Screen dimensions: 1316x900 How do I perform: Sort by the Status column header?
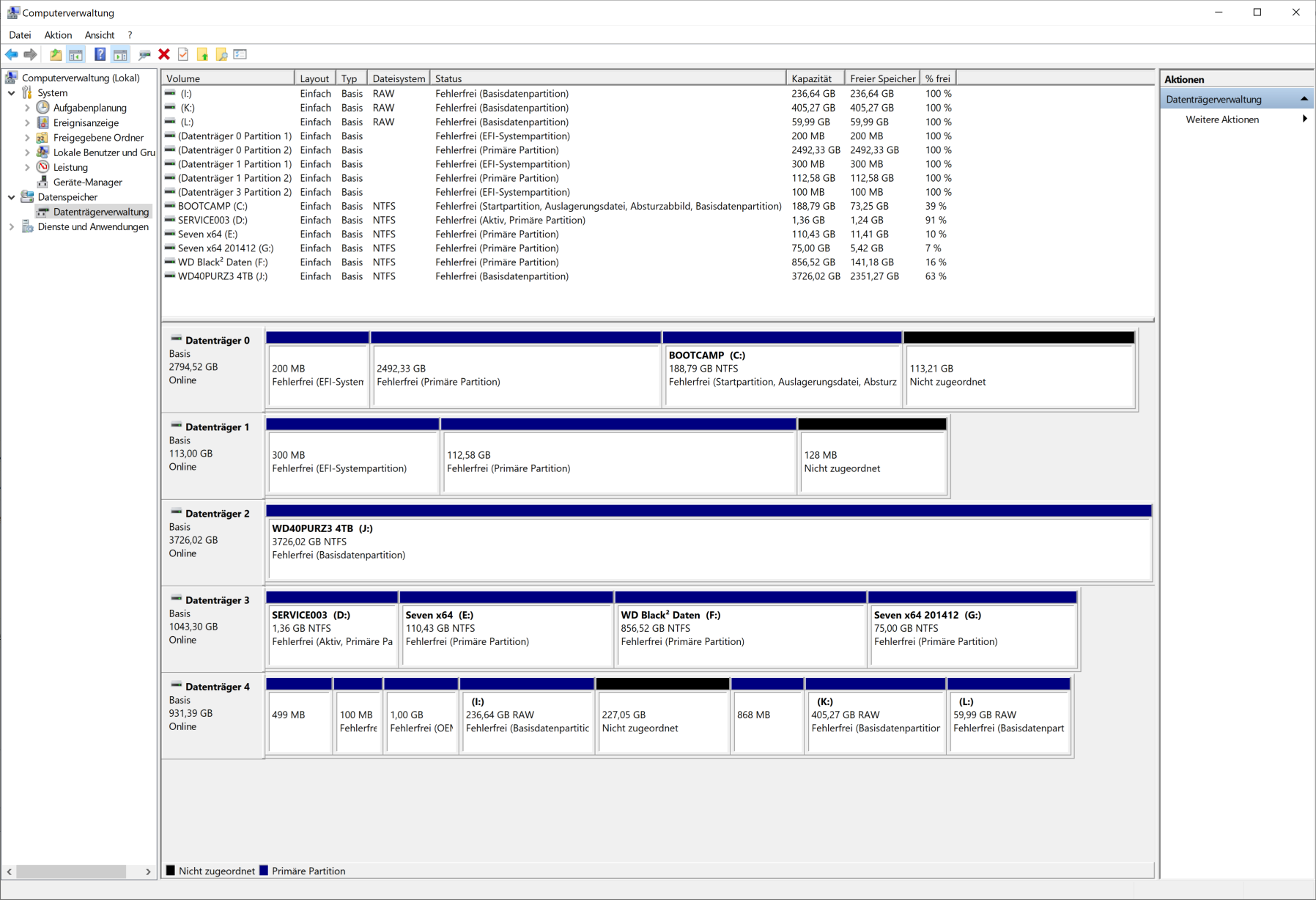pos(608,78)
